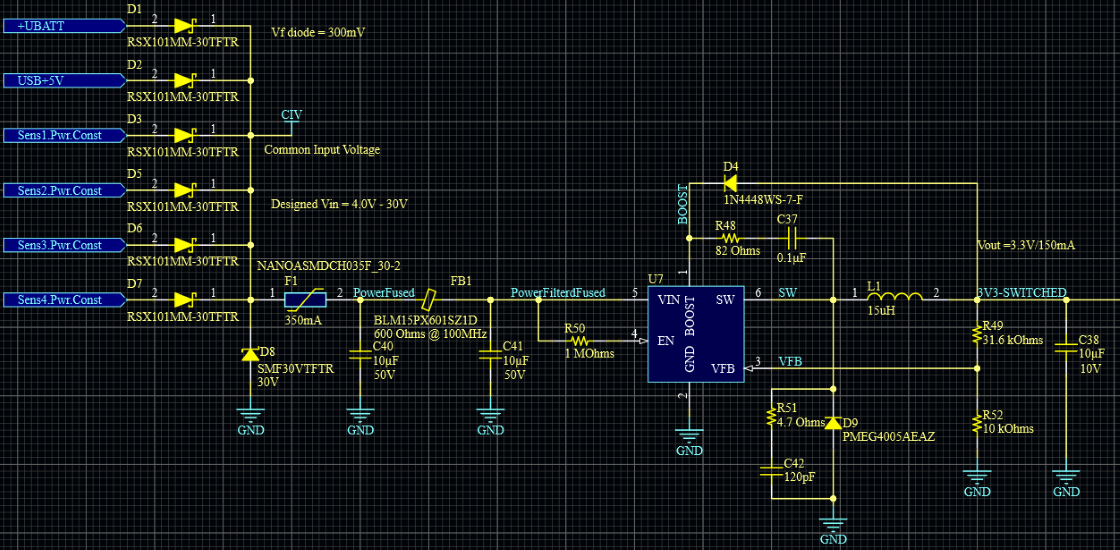
Task: Select the PowerFilterdFused net label
Action: pos(558,293)
